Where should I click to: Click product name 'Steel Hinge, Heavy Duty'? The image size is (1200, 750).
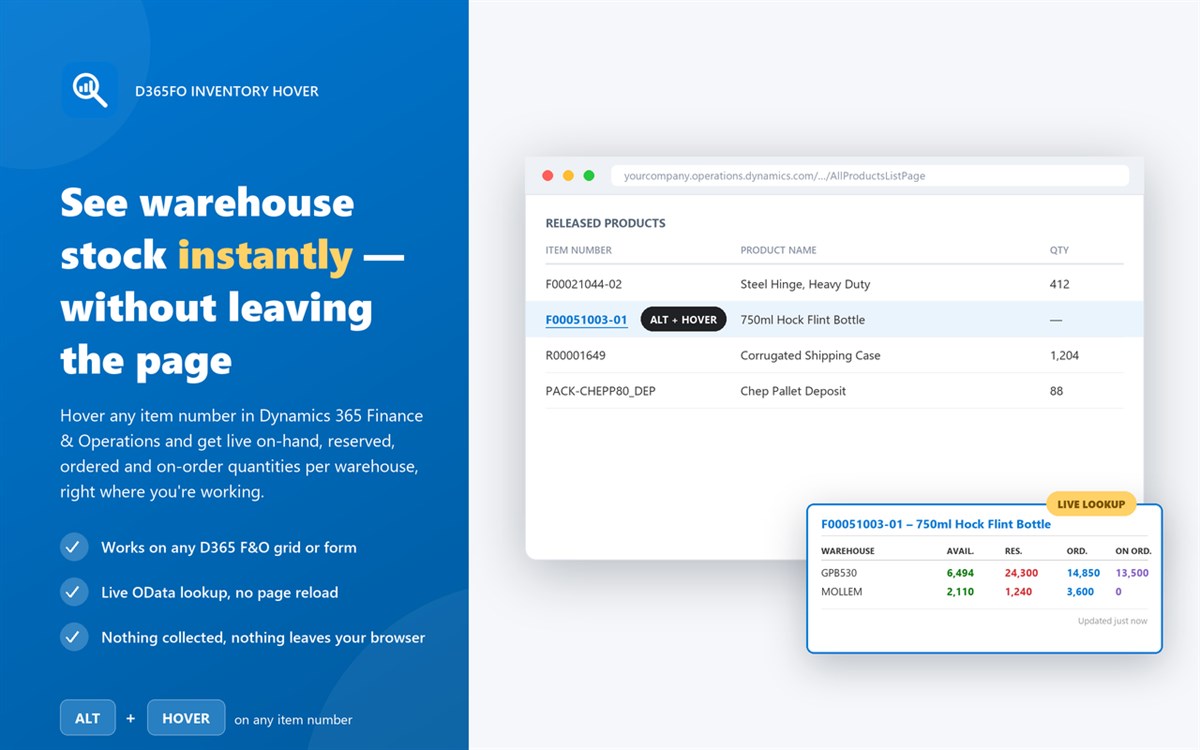805,284
